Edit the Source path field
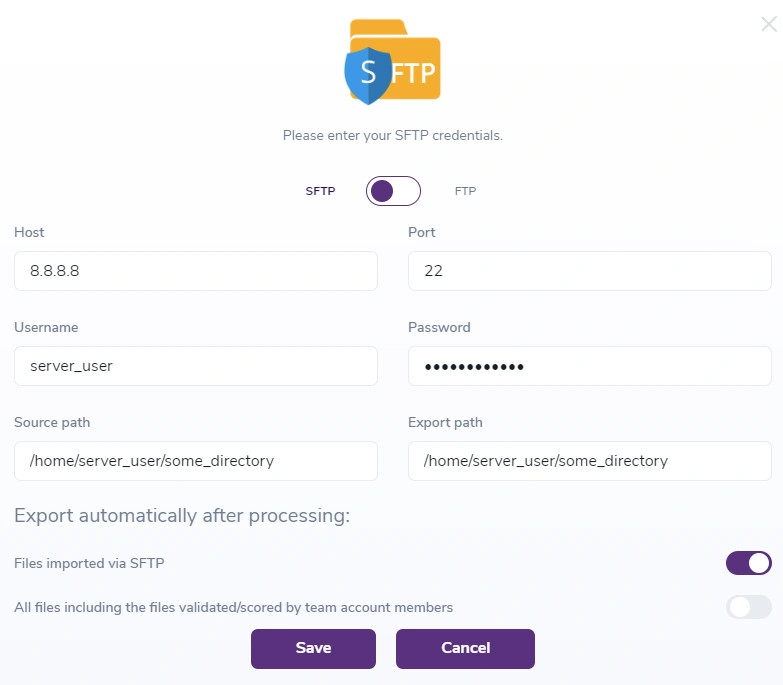783x685 pixels. coord(196,461)
